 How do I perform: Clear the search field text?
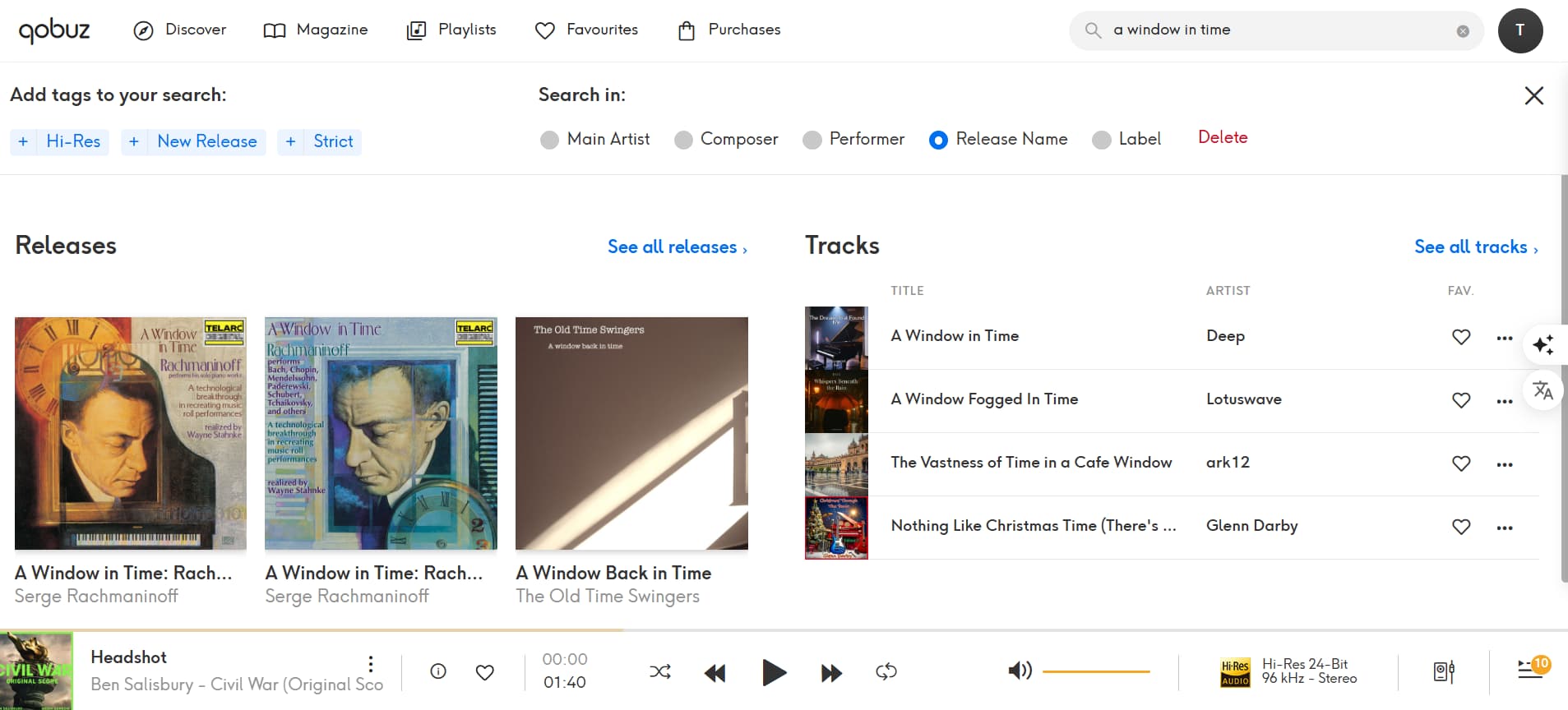click(x=1462, y=31)
